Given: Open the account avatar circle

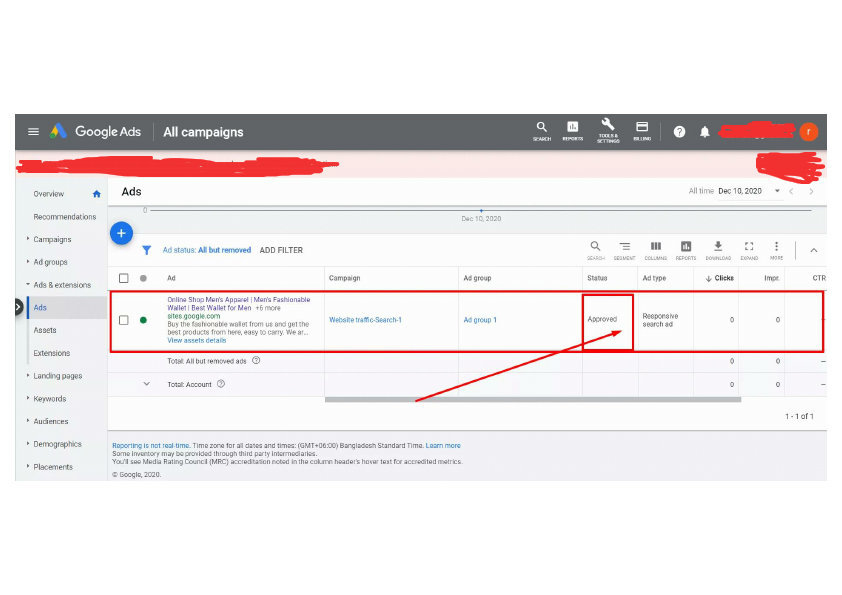Looking at the screenshot, I should click(x=808, y=132).
